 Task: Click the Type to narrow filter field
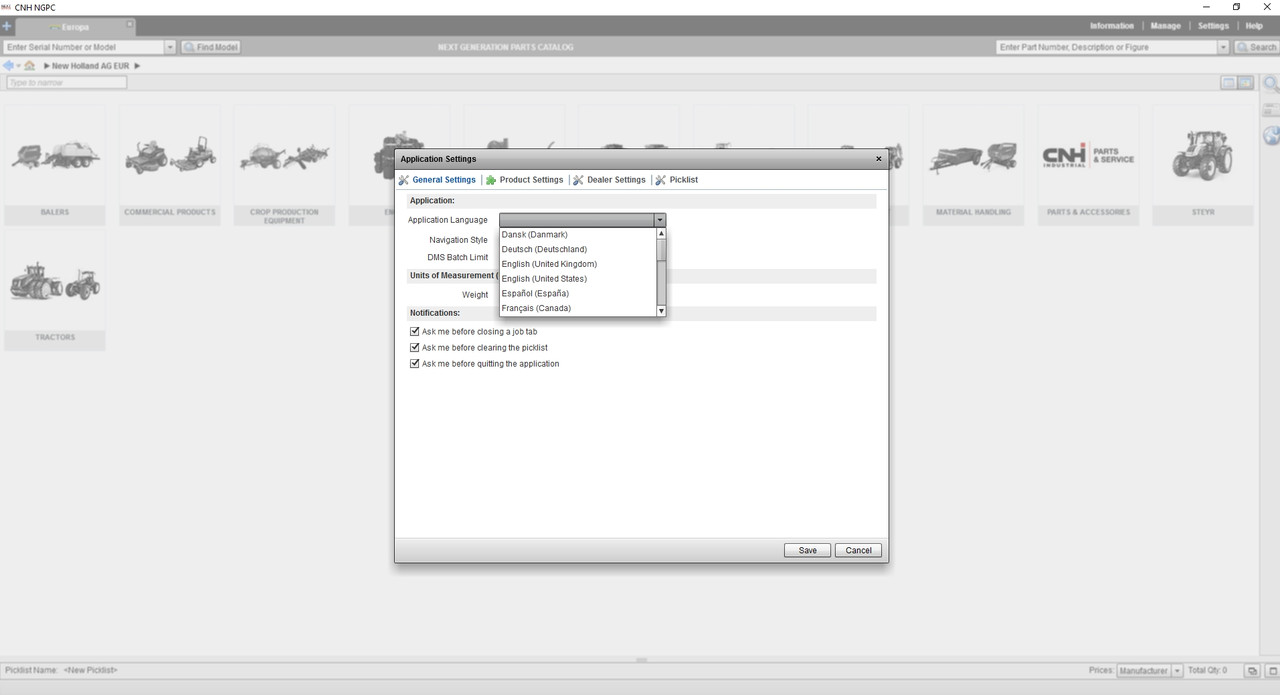tap(66, 82)
